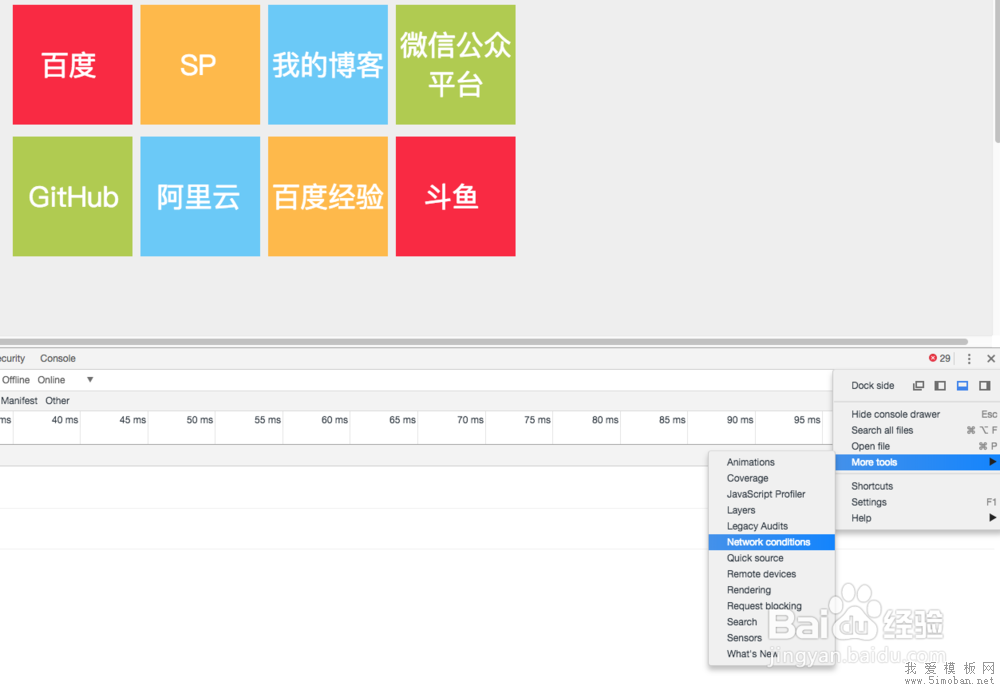
Task: Click the 70 ms timeline label
Action: (x=470, y=420)
